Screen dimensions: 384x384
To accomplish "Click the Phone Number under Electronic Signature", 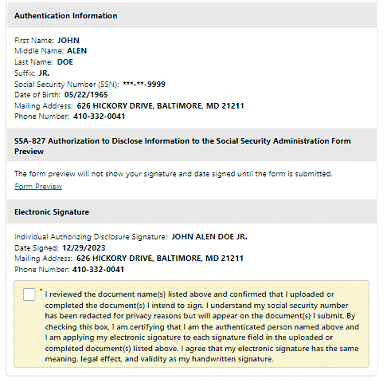I will [98, 269].
